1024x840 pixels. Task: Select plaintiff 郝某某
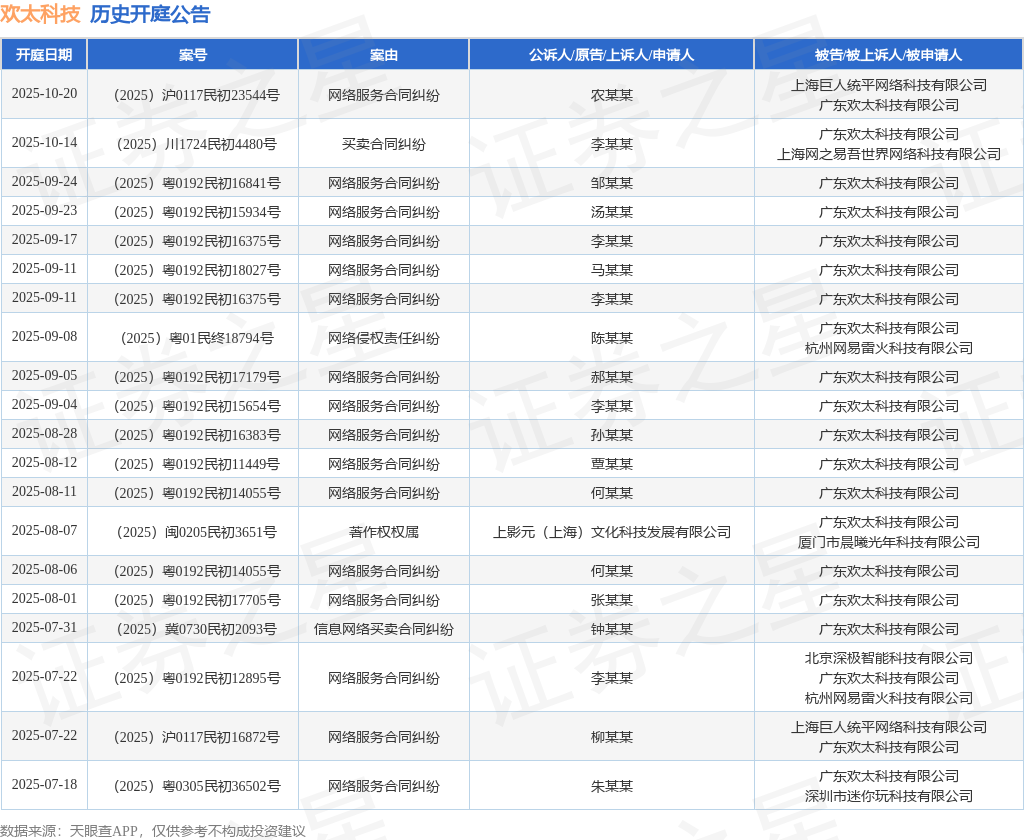tap(611, 378)
